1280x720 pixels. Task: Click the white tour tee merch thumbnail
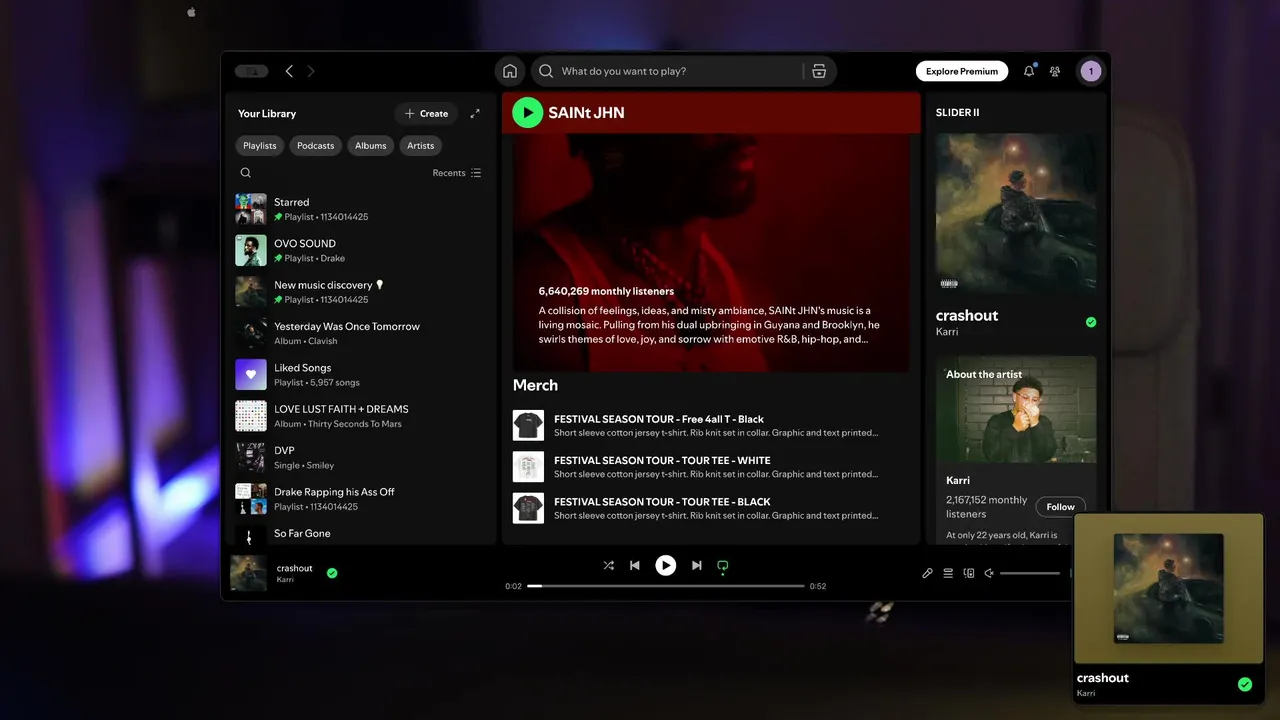coord(528,467)
